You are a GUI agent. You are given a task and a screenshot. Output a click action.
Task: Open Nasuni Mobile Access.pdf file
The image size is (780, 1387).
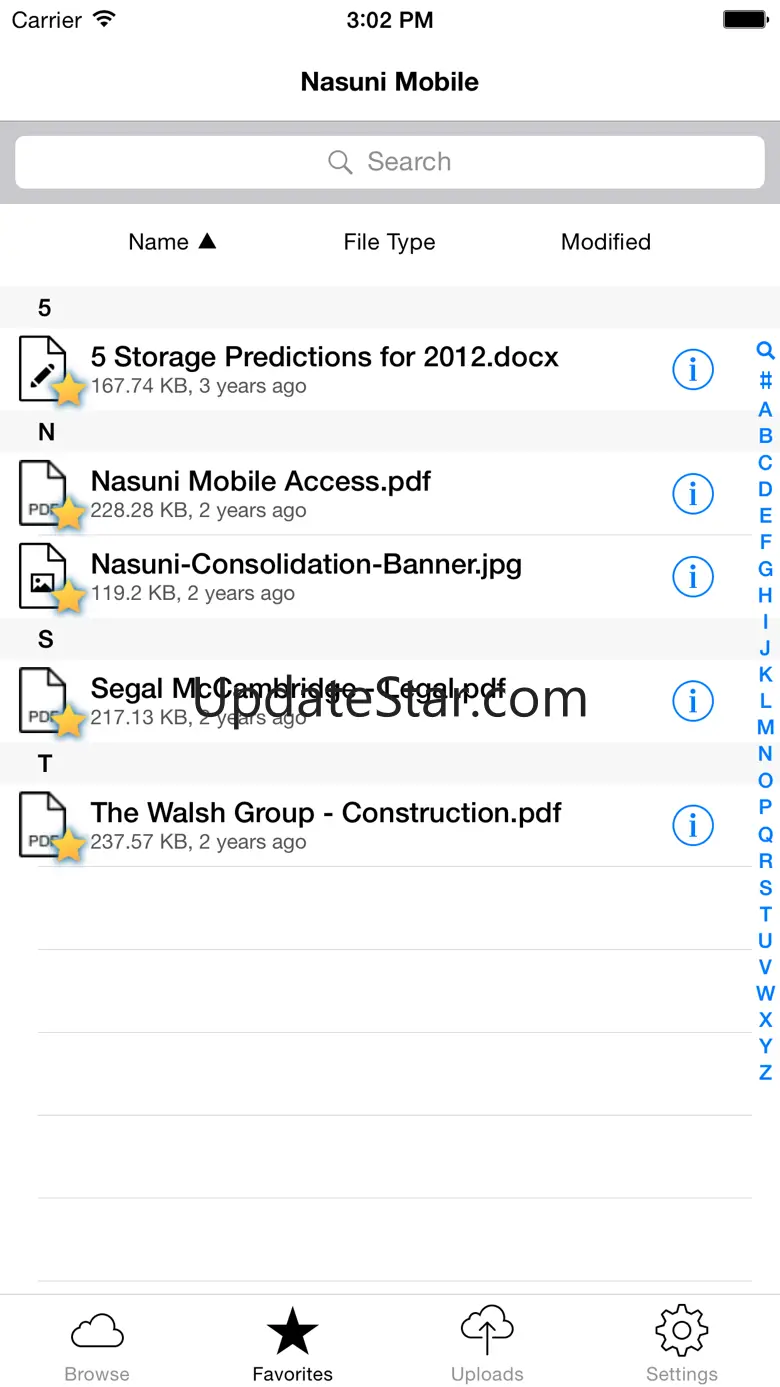[261, 482]
